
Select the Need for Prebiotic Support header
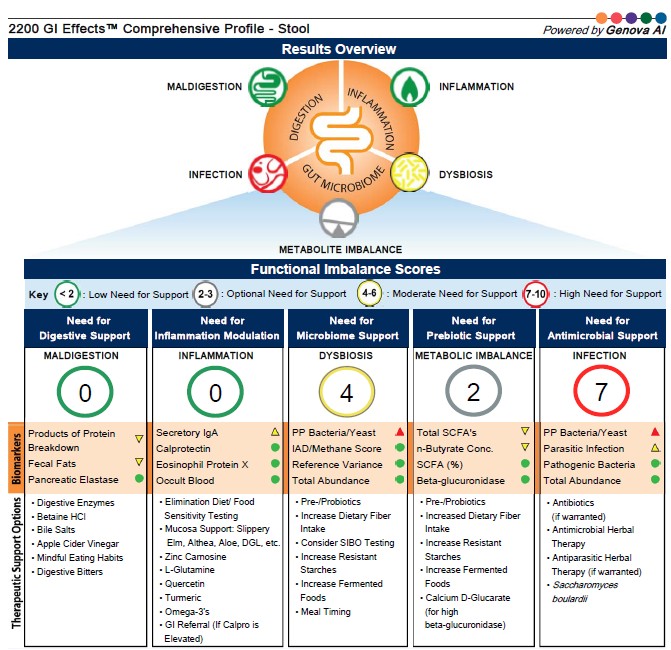click(473, 328)
